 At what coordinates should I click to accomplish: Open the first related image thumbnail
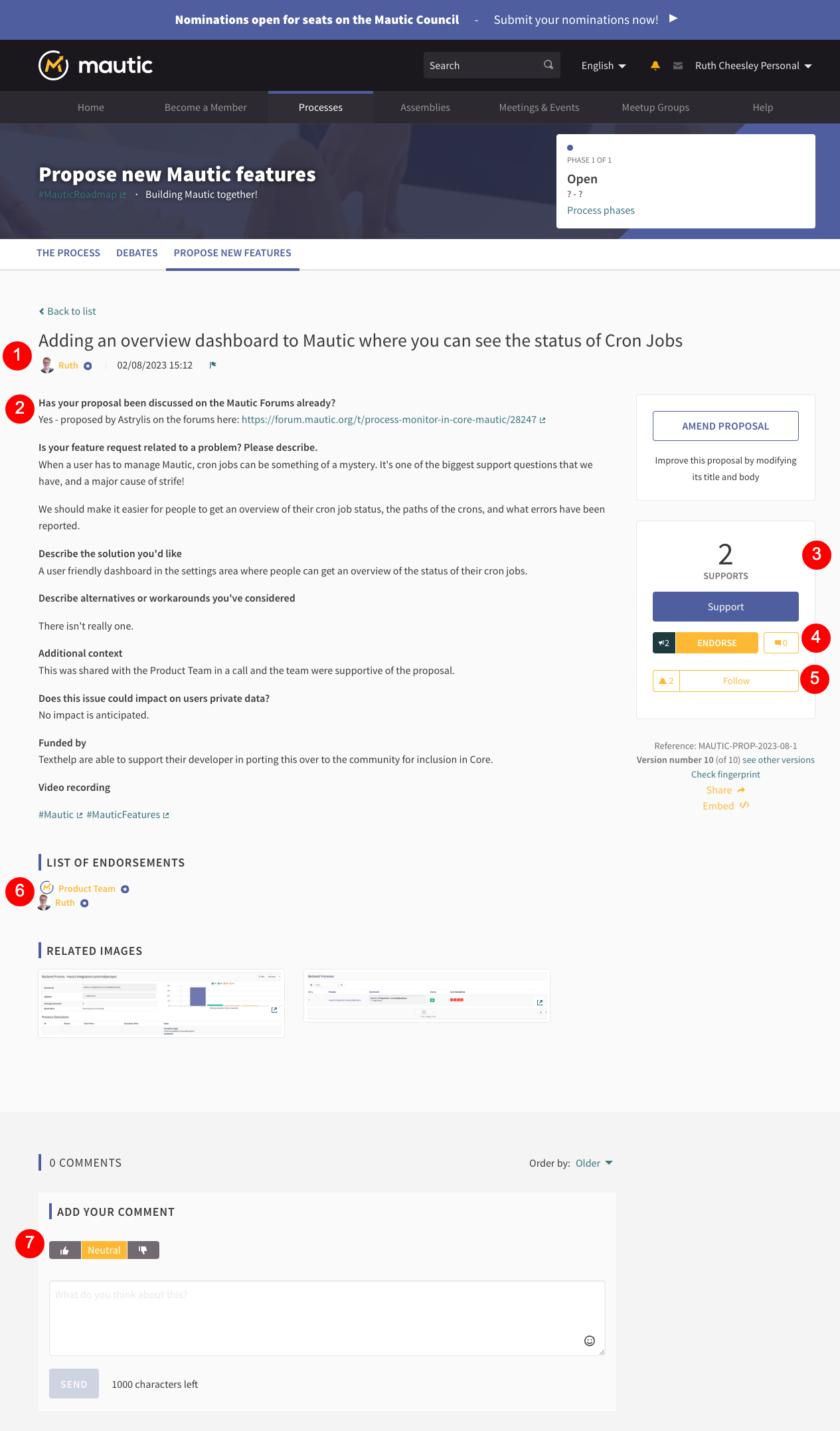tap(161, 1003)
